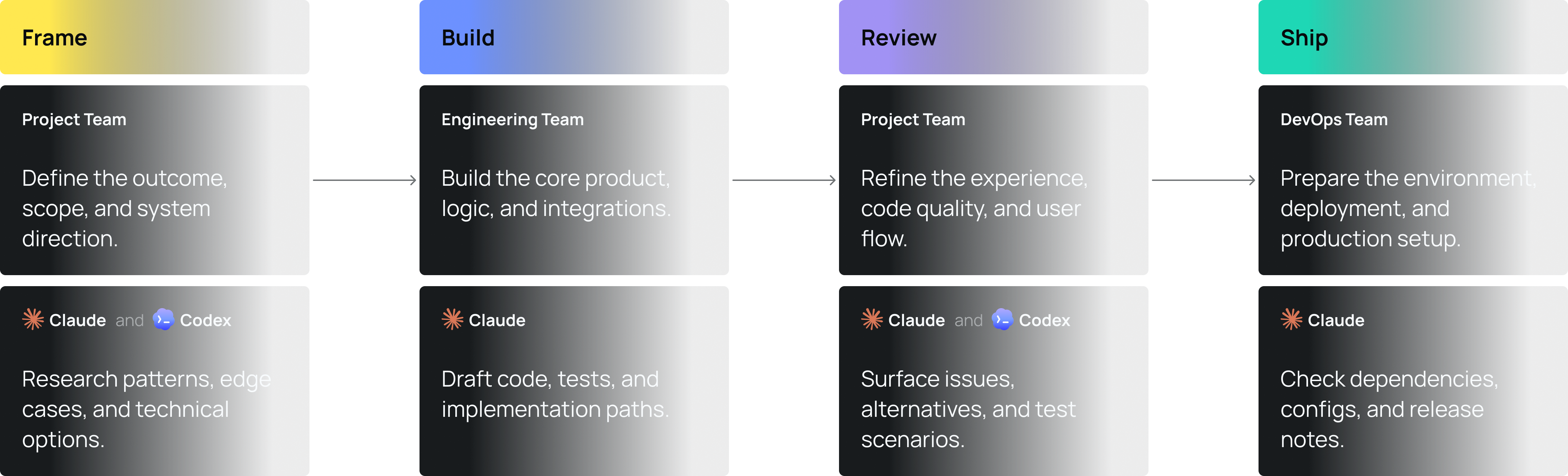Select the yellow Frame stage header

(155, 37)
